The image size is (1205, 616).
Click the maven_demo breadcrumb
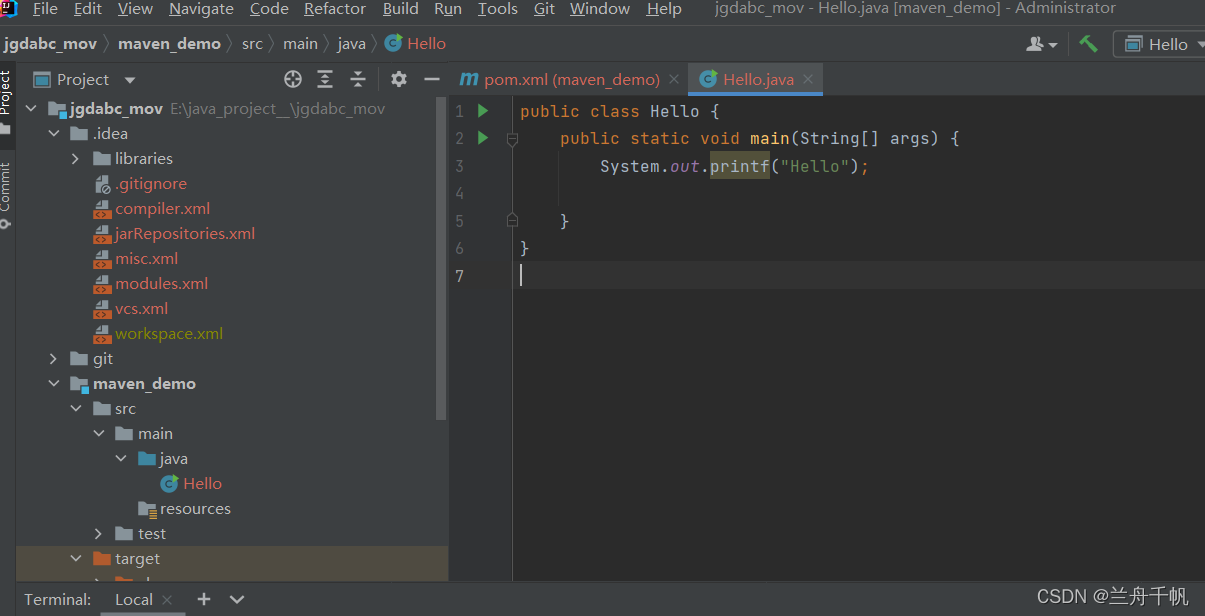pos(169,44)
